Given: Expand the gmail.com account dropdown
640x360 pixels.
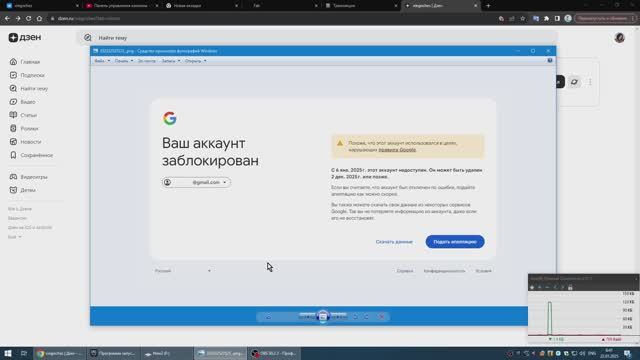Looking at the screenshot, I should pos(196,182).
